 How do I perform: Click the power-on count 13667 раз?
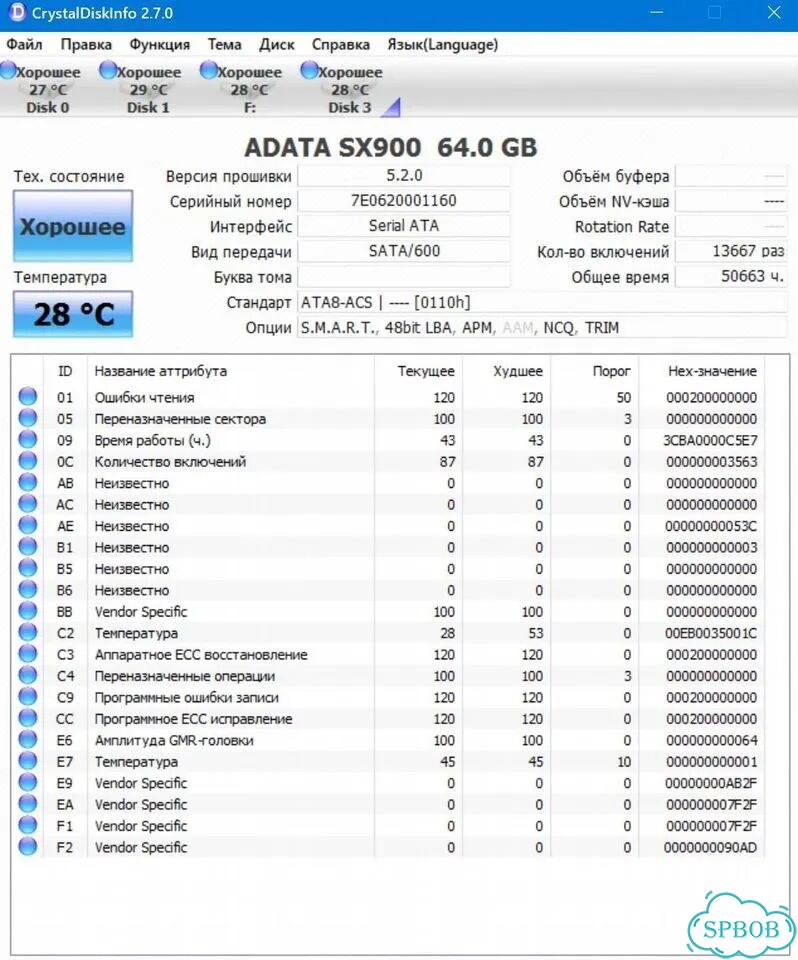(x=731, y=251)
